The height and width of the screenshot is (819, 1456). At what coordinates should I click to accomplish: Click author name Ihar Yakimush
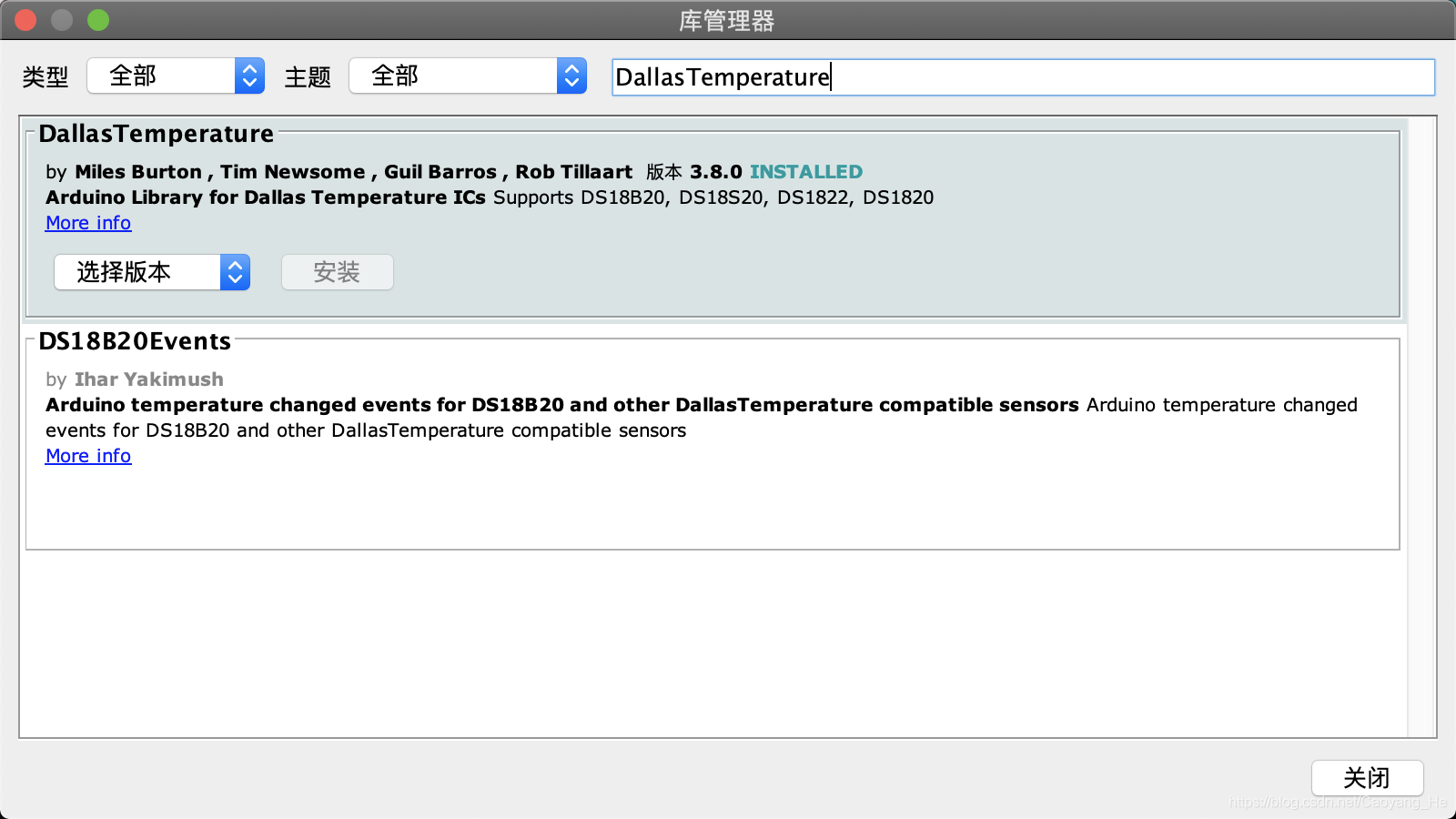pos(149,379)
